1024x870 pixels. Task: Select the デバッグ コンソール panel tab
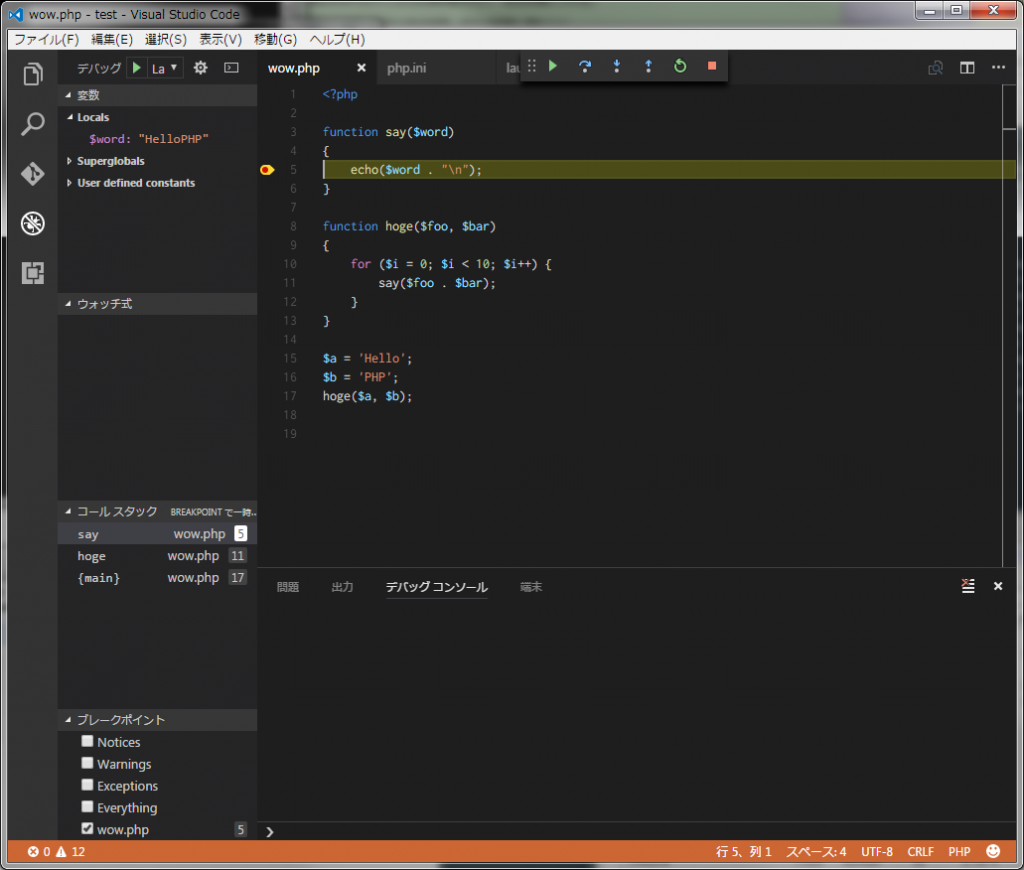pos(436,587)
